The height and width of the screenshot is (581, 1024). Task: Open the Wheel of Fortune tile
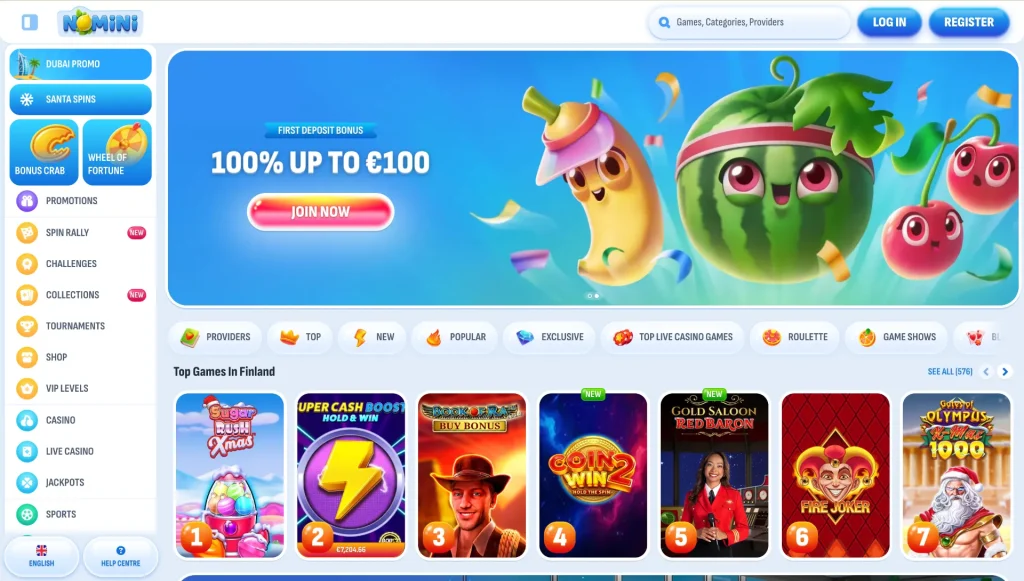tap(117, 152)
